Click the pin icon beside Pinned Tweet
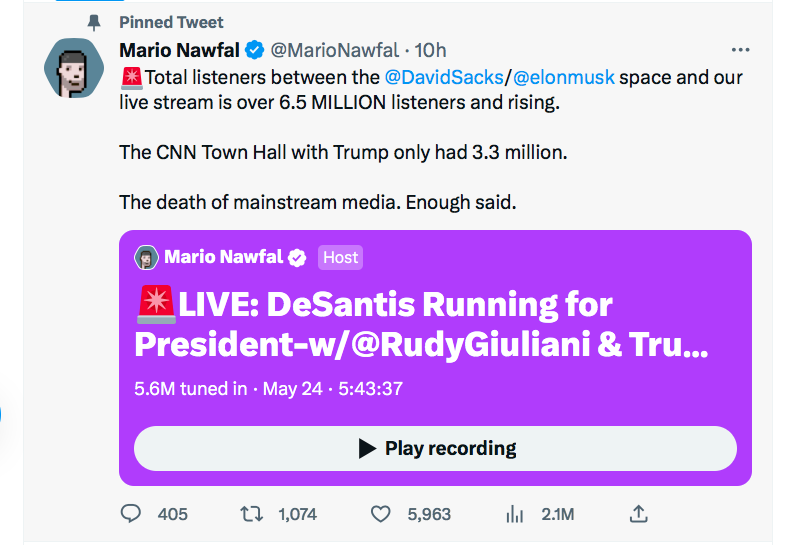The image size is (803, 545). point(94,22)
